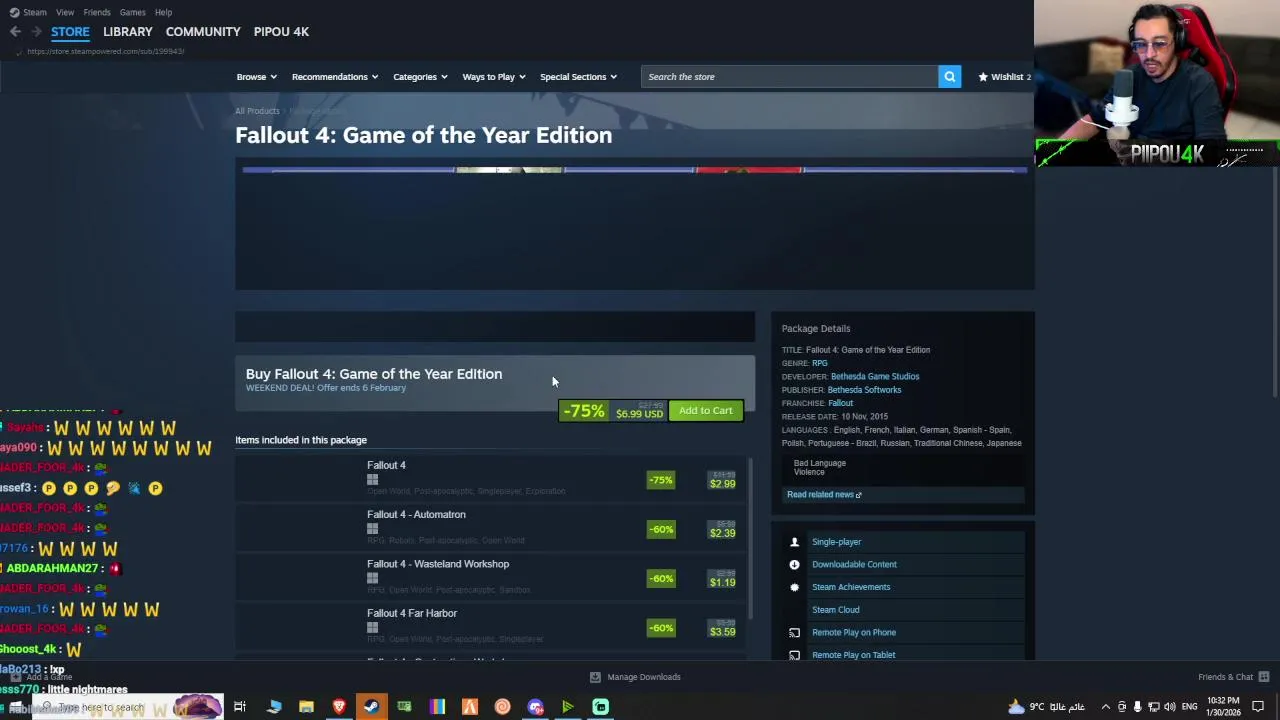Expand the Categories dropdown

[420, 77]
